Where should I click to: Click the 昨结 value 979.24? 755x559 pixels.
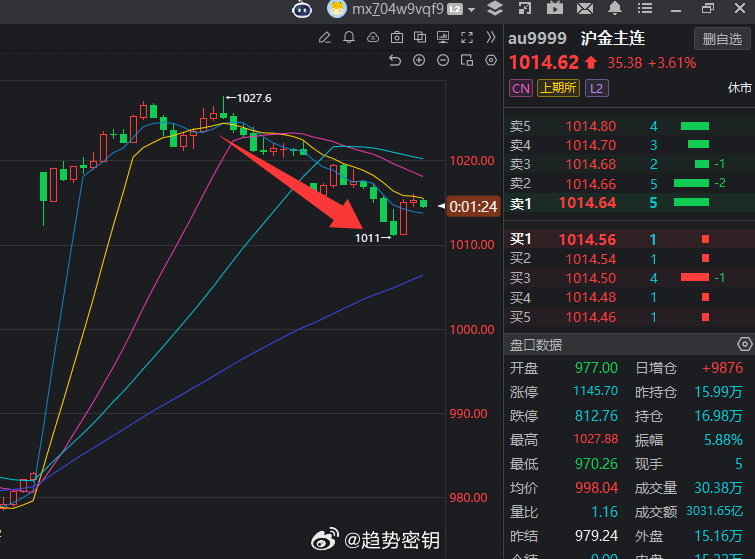pyautogui.click(x=596, y=536)
